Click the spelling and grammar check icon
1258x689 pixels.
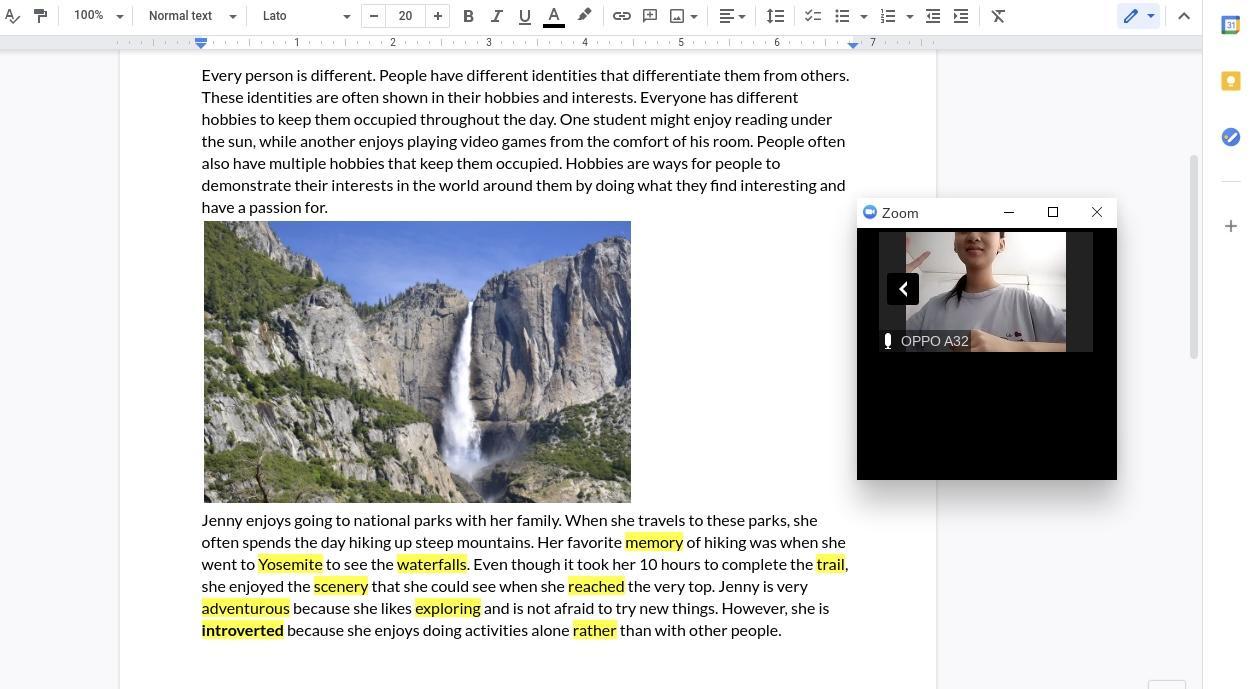click(x=12, y=16)
